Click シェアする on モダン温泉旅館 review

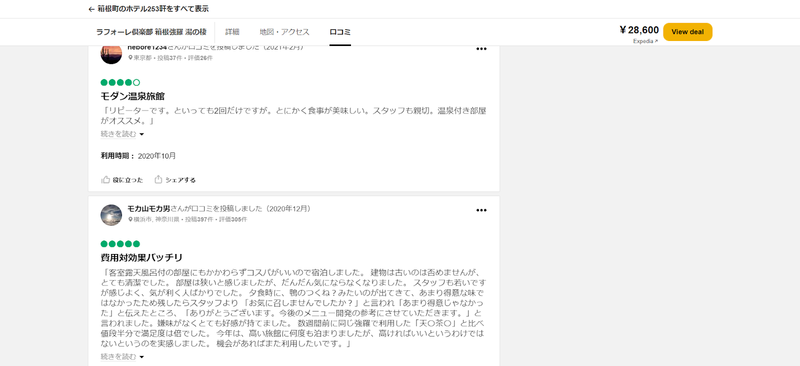(x=175, y=180)
